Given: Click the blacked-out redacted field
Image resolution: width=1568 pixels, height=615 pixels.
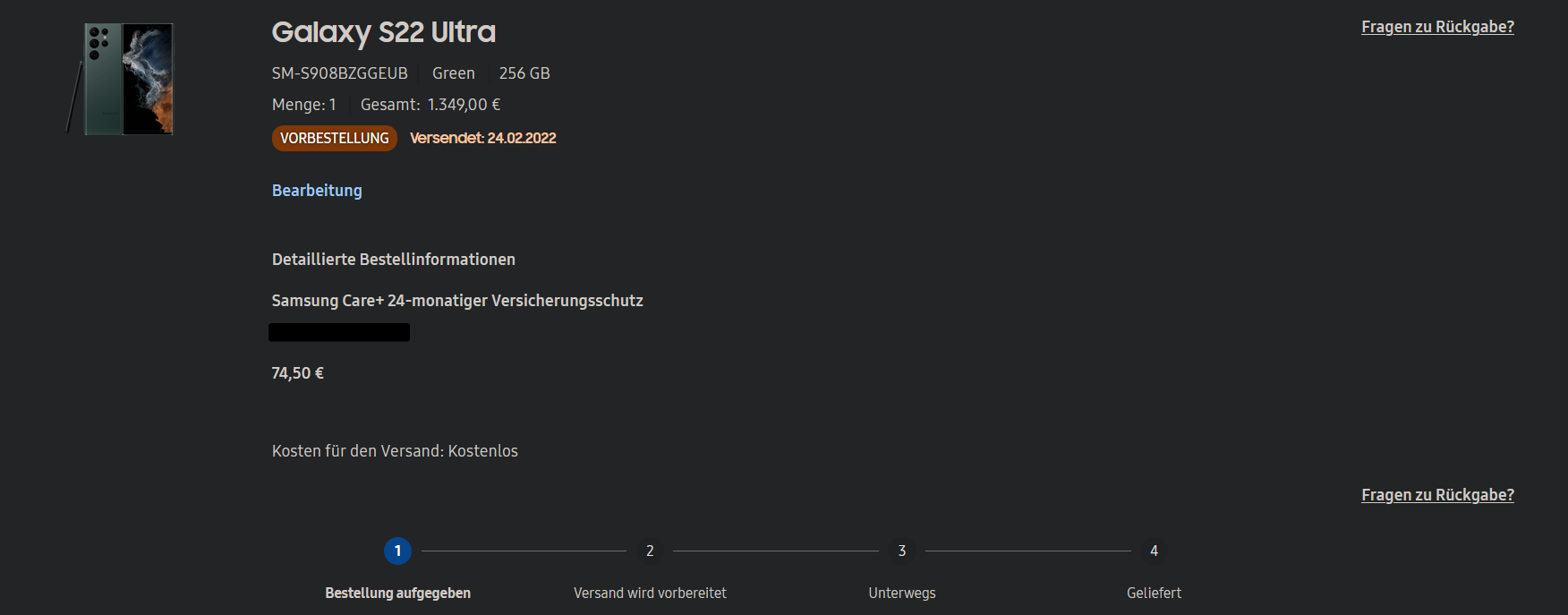Looking at the screenshot, I should coord(339,332).
